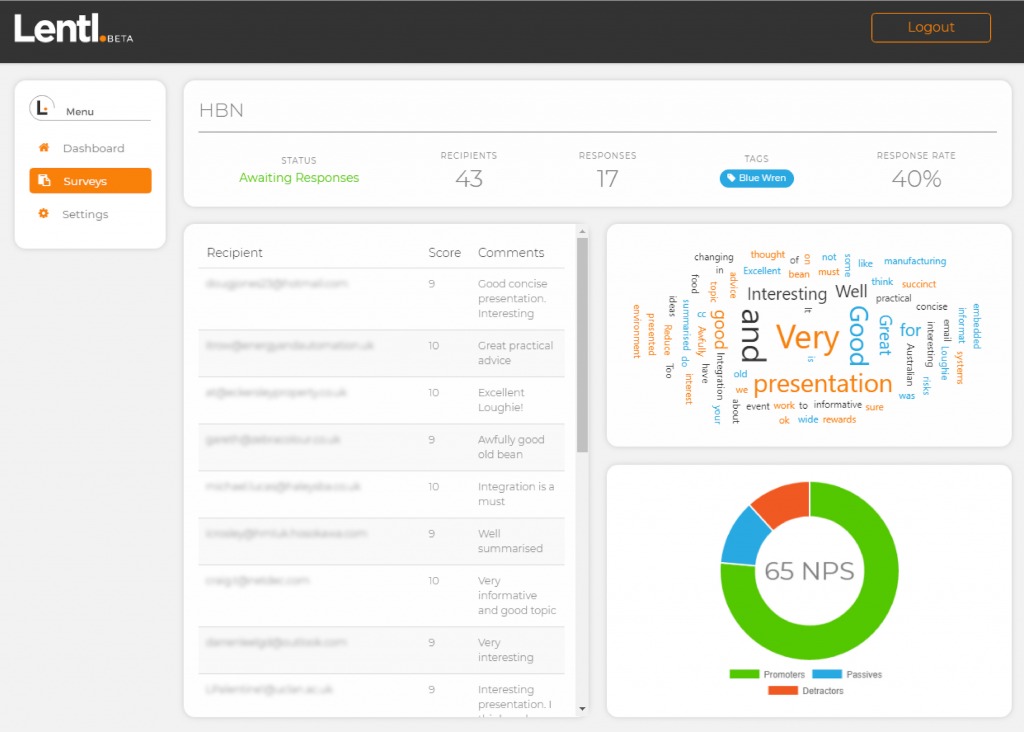Screen dimensions: 1024x732
Task: Click the Dashboard home icon
Action: click(x=43, y=148)
